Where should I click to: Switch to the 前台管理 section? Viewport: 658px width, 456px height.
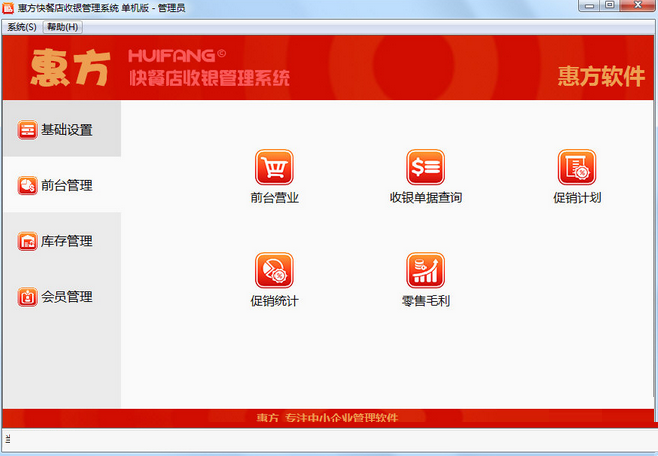62,185
